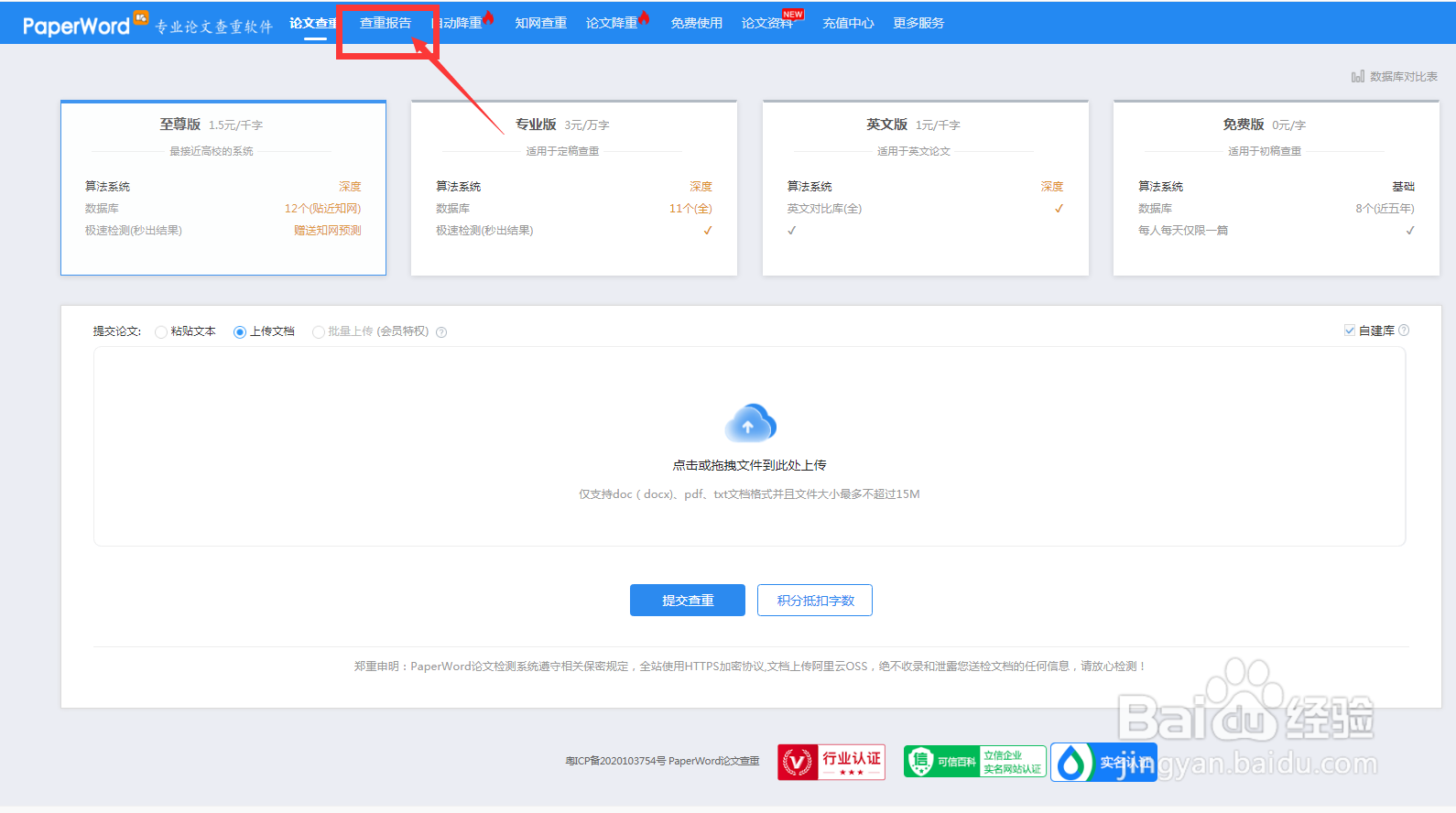Select the 专业版 plan card
The width and height of the screenshot is (1456, 813).
click(574, 188)
